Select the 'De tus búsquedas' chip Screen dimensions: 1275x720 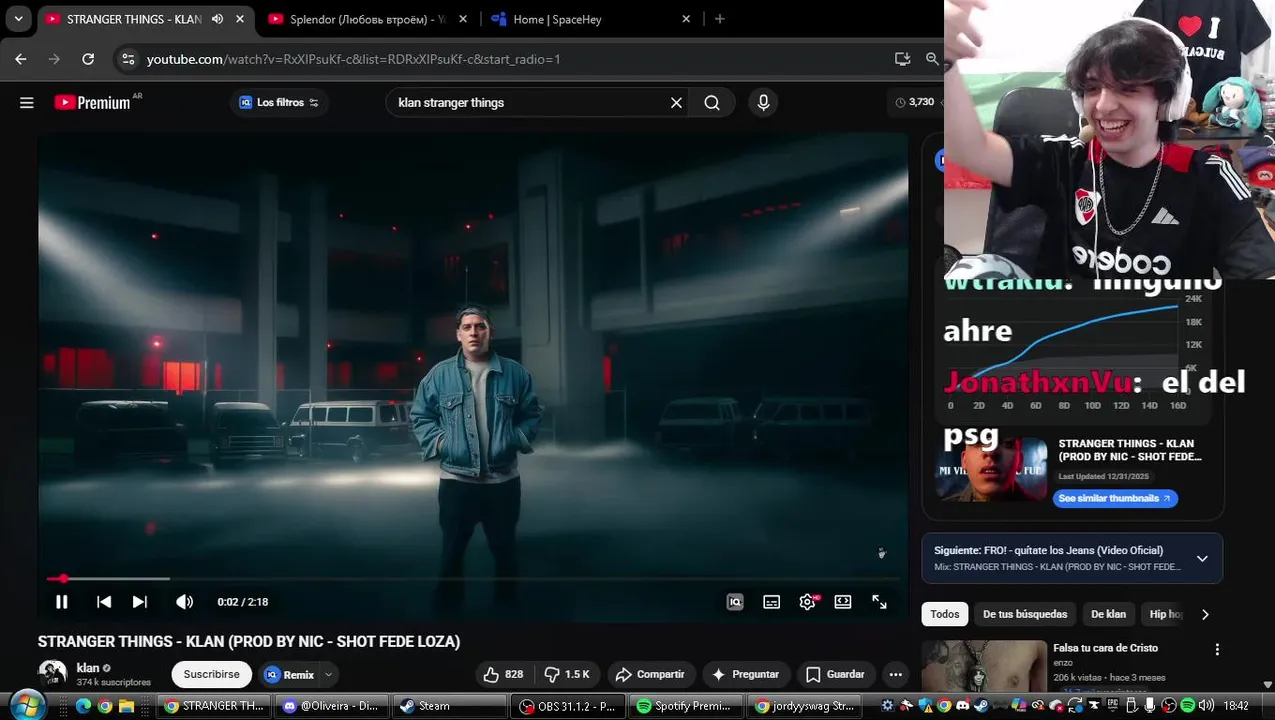click(1025, 614)
